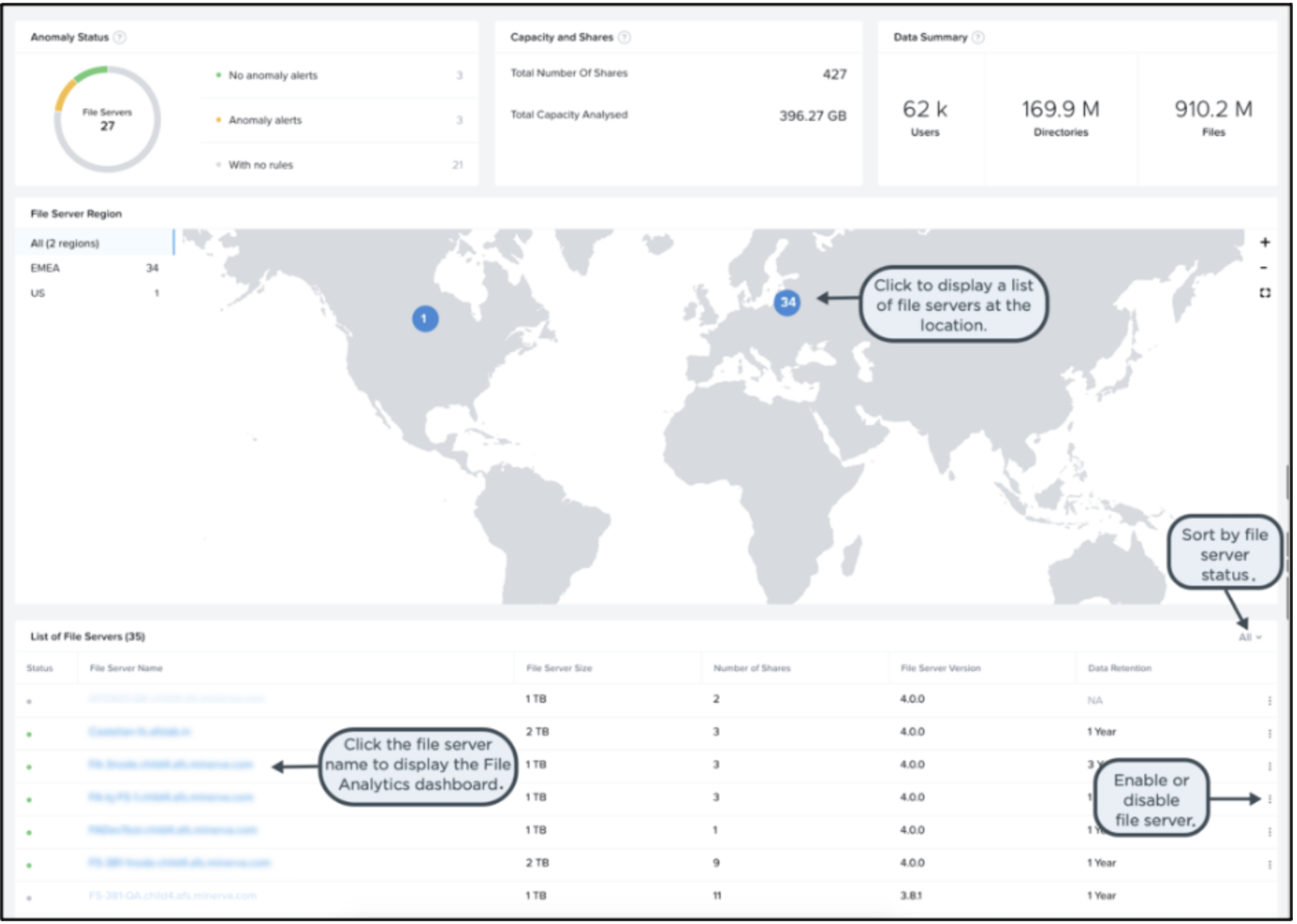Select the US region
This screenshot has width=1297, height=924.
pyautogui.click(x=95, y=294)
